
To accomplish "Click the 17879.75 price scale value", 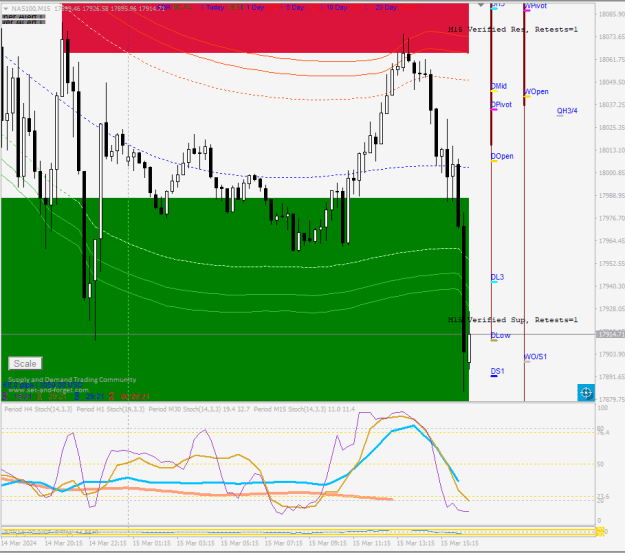I will pyautogui.click(x=611, y=399).
